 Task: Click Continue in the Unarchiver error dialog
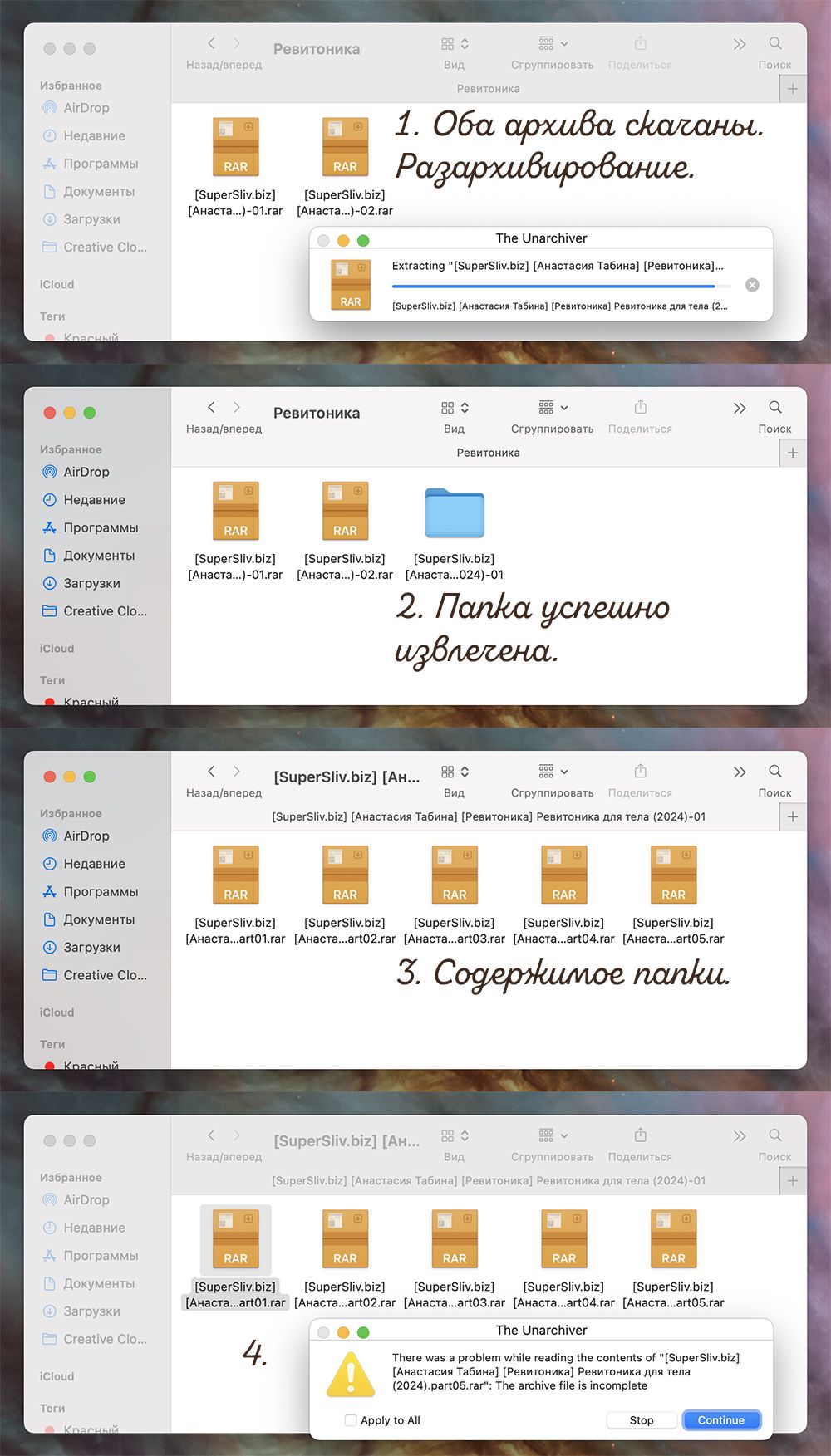click(x=720, y=1420)
